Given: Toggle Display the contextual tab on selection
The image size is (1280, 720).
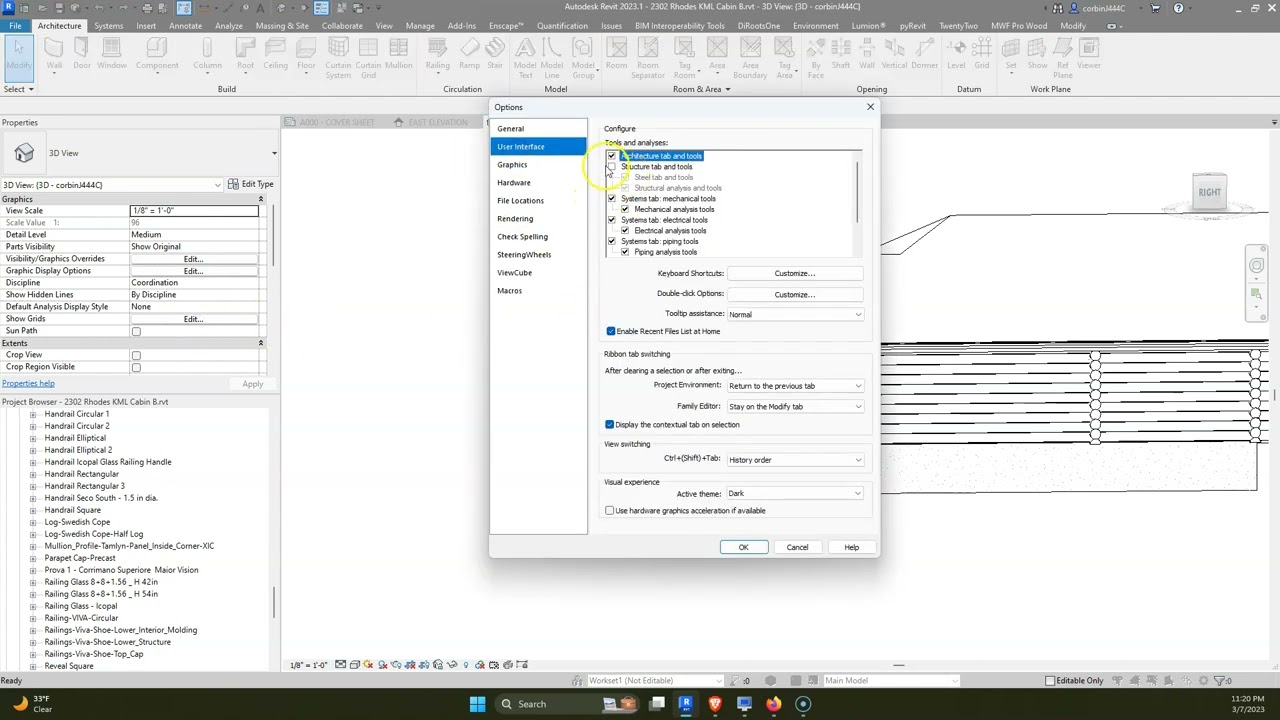Looking at the screenshot, I should [x=610, y=425].
